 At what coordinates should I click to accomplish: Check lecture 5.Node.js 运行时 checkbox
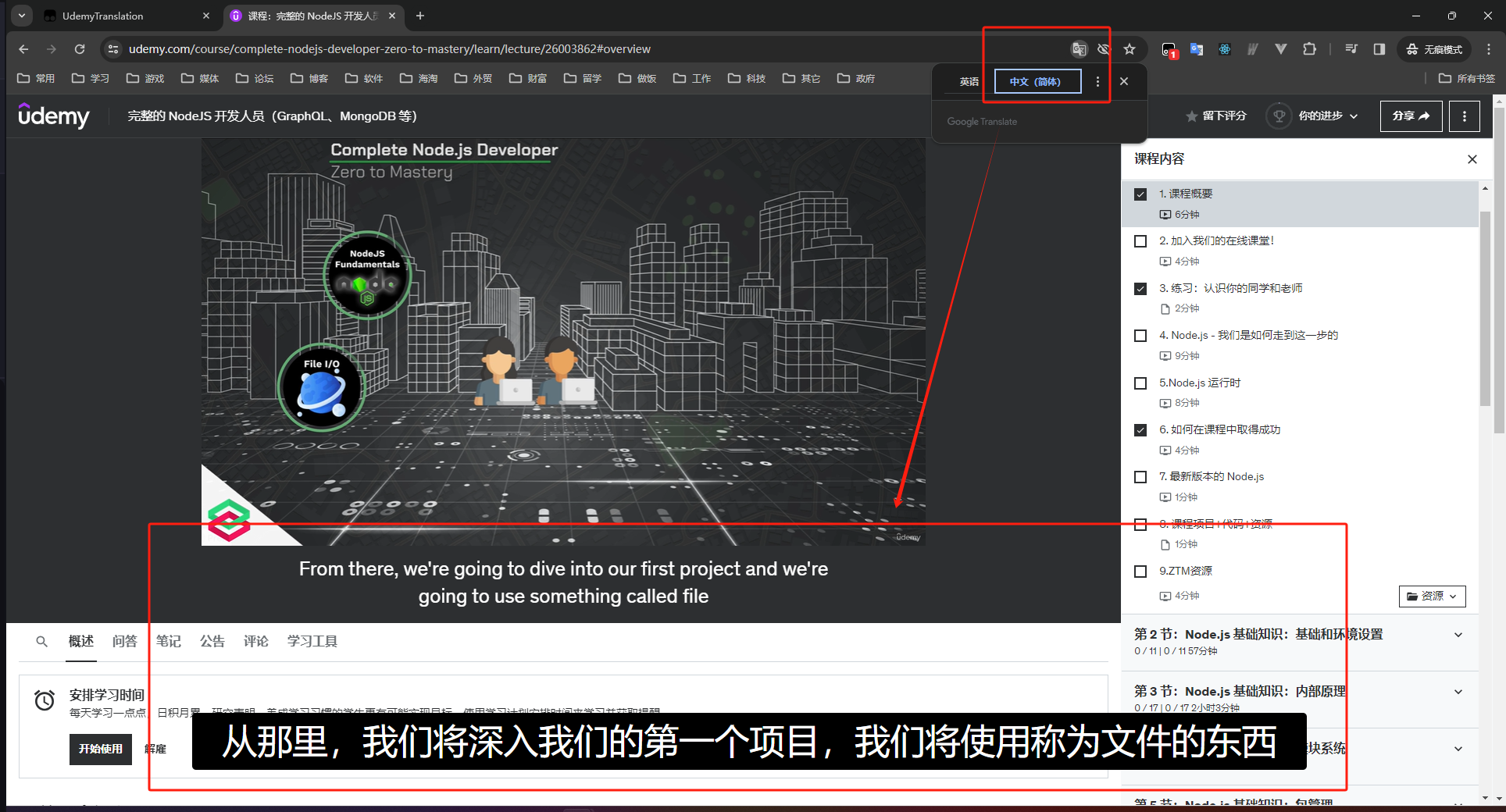(1140, 383)
